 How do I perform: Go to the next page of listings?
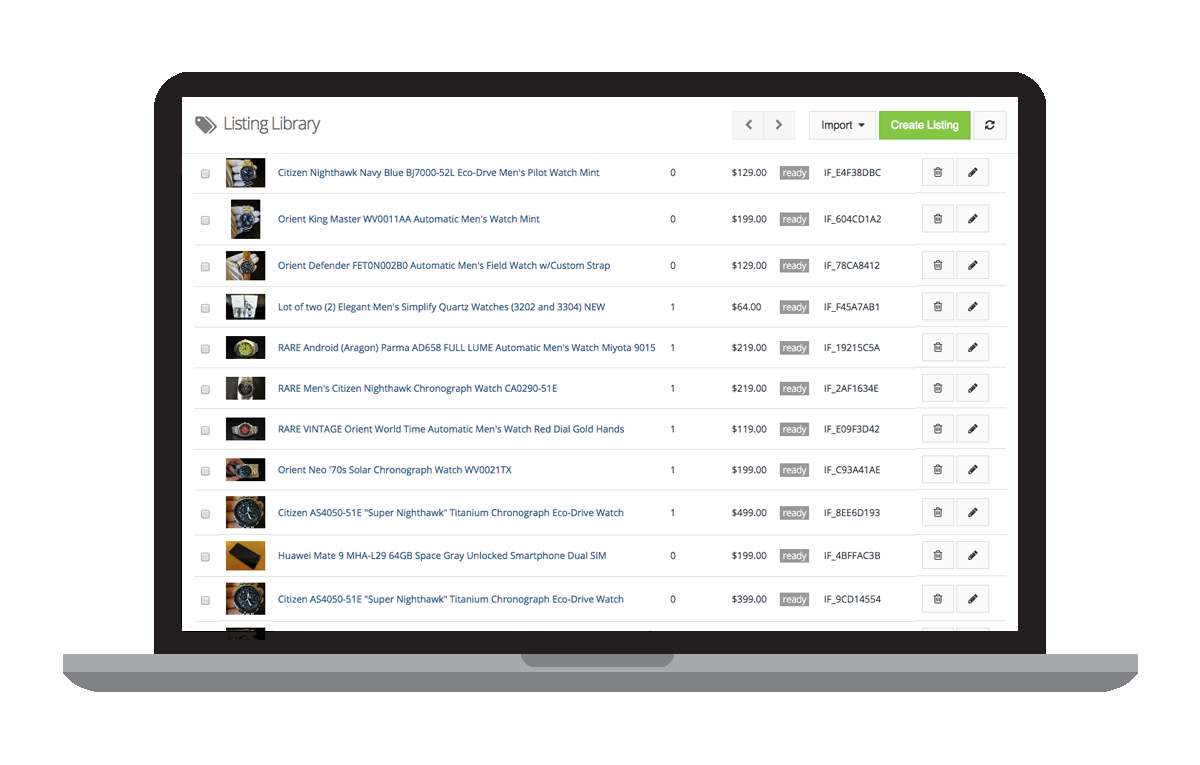click(779, 125)
